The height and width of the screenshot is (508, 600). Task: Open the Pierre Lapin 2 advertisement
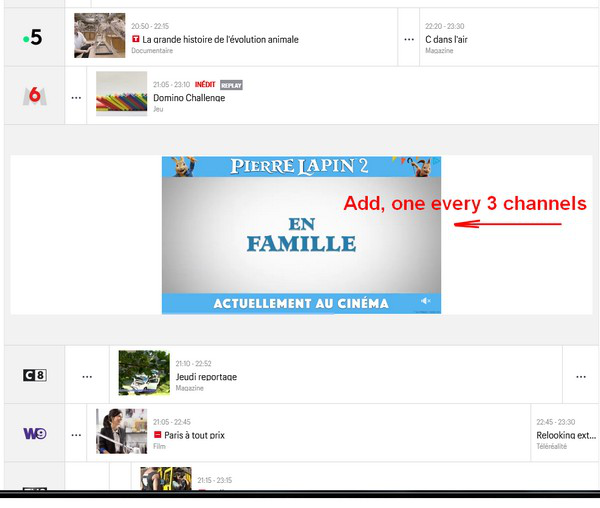tap(301, 235)
